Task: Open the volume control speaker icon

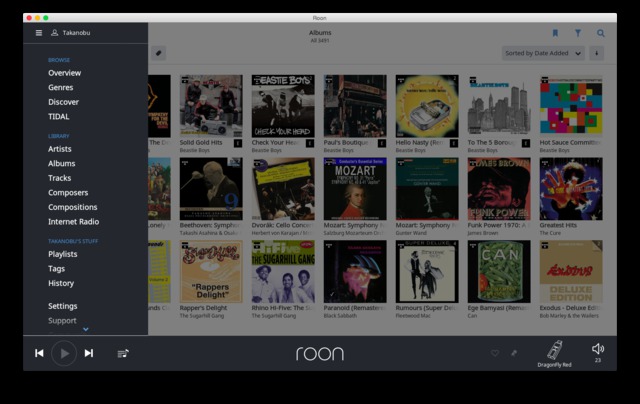Action: point(598,349)
